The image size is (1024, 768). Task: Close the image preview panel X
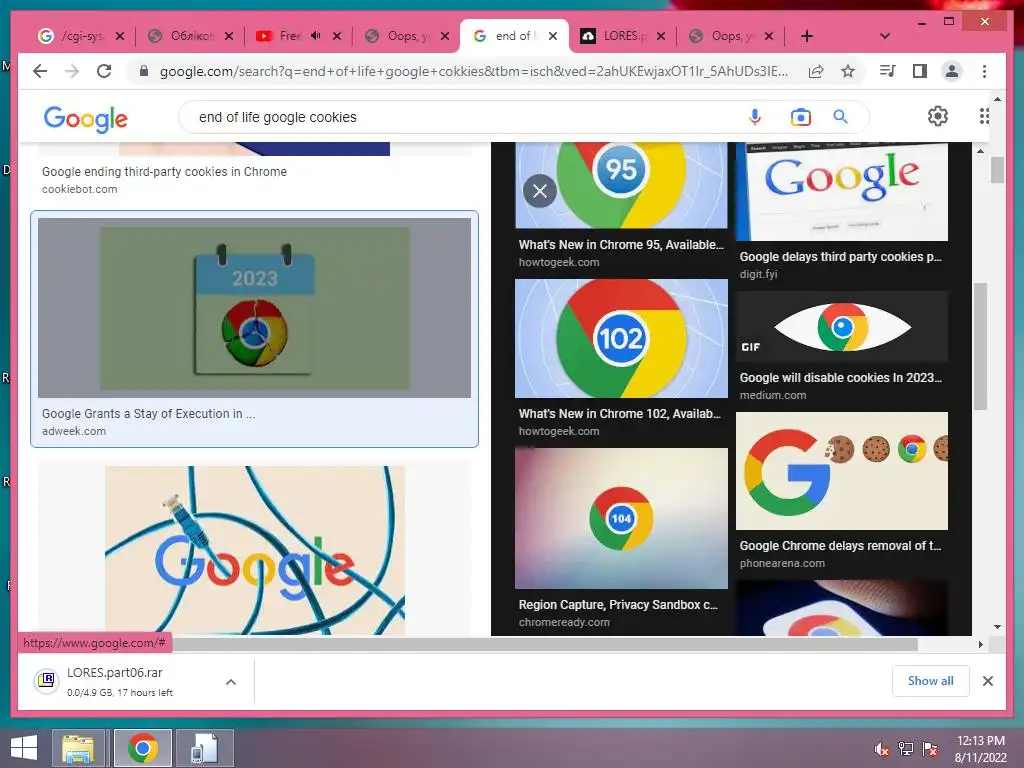(540, 191)
